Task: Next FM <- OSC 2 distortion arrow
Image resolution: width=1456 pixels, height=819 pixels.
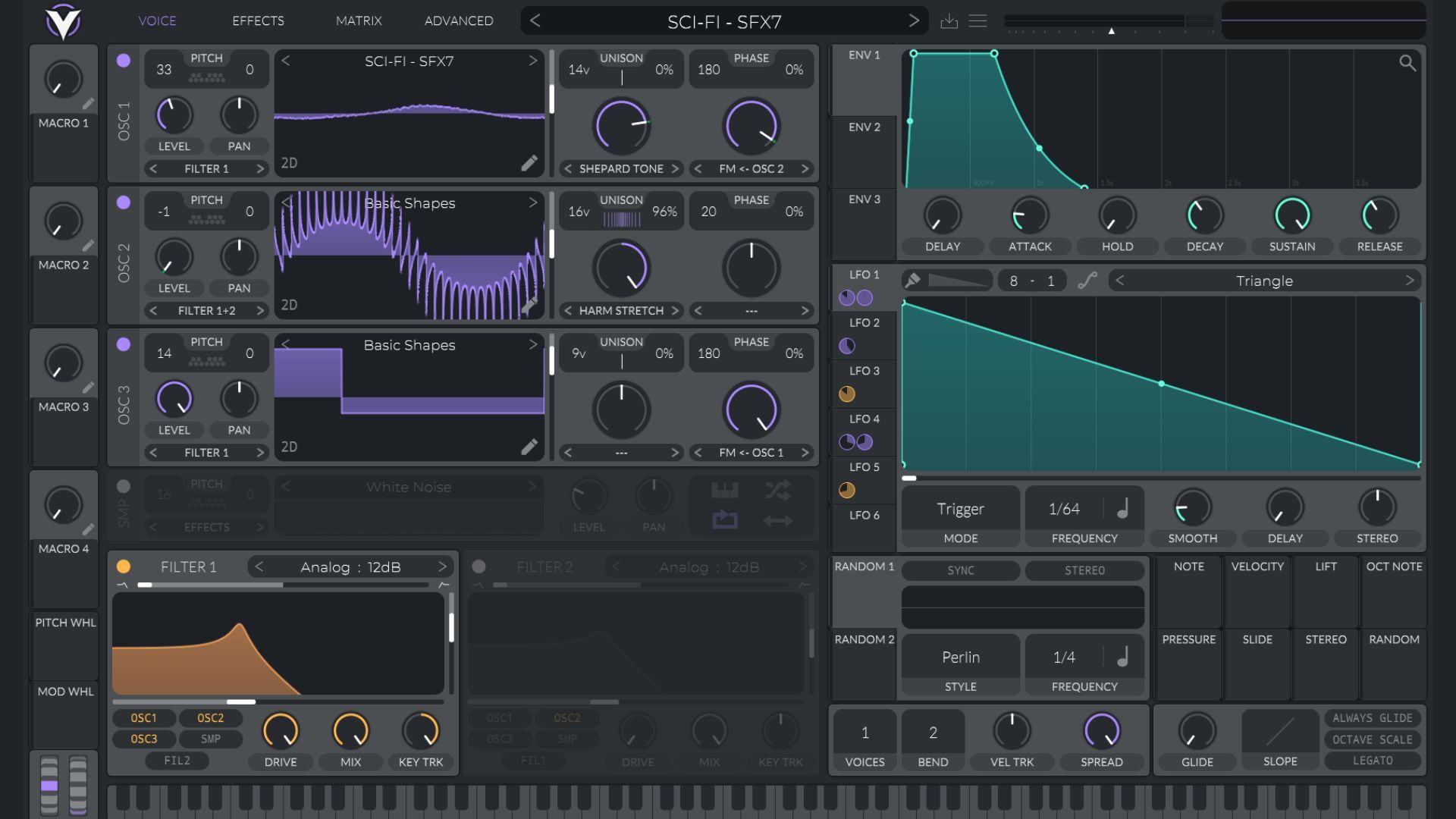Action: pyautogui.click(x=805, y=168)
